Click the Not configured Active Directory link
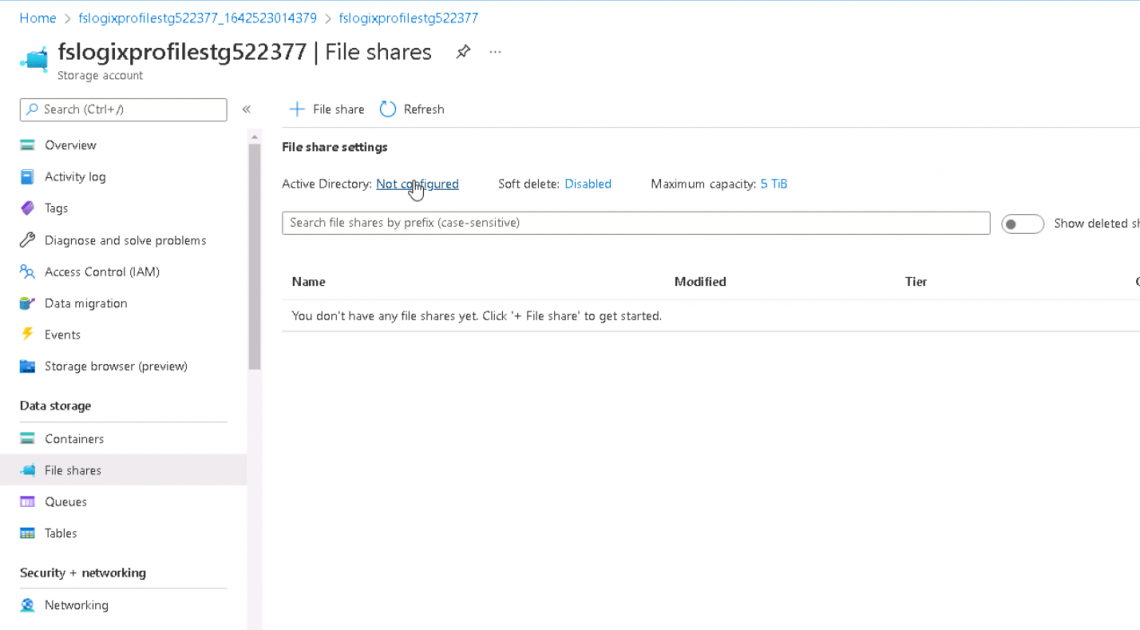This screenshot has width=1140, height=630. tap(417, 184)
